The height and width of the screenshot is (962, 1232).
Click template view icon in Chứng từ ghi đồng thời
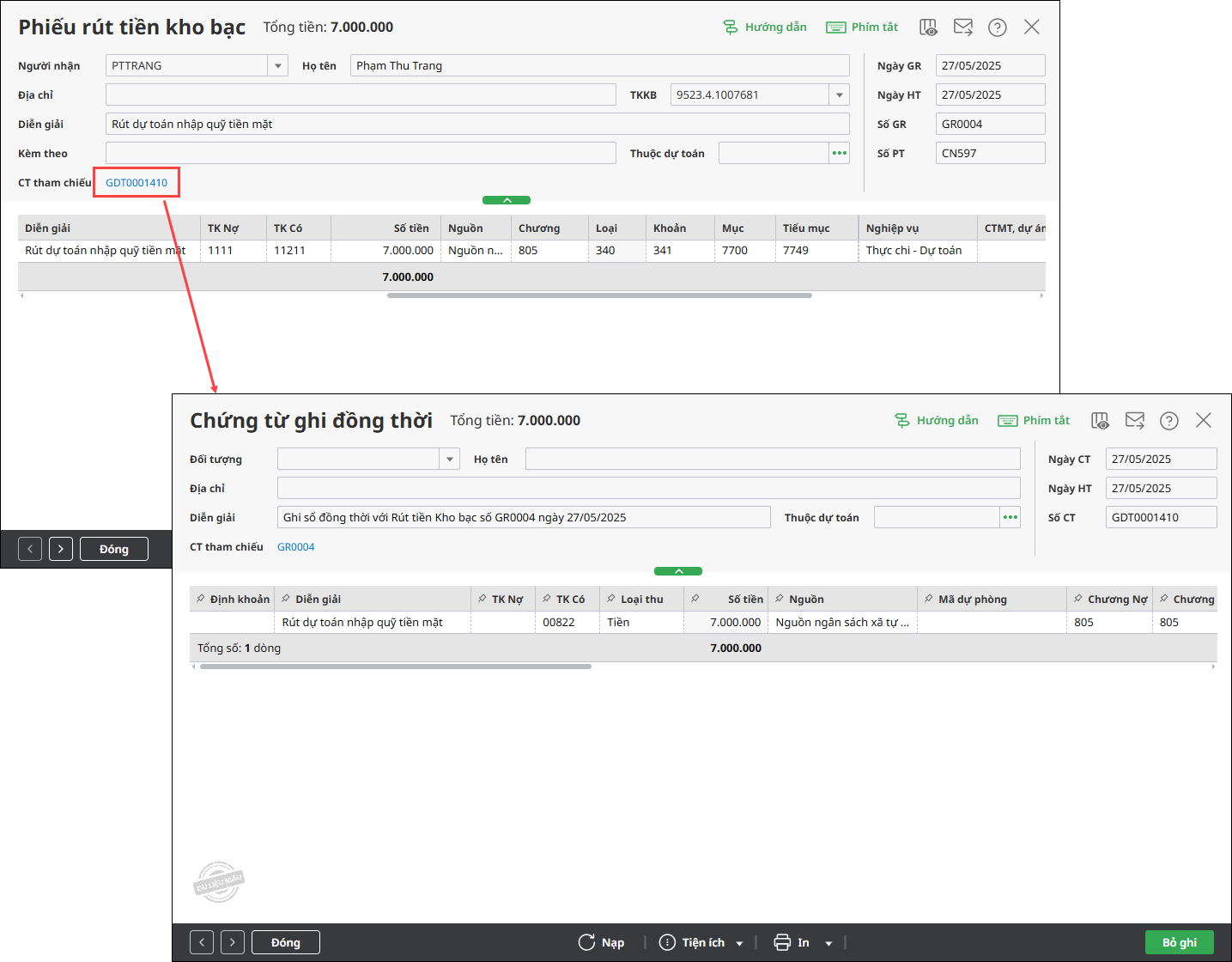[x=1101, y=421]
